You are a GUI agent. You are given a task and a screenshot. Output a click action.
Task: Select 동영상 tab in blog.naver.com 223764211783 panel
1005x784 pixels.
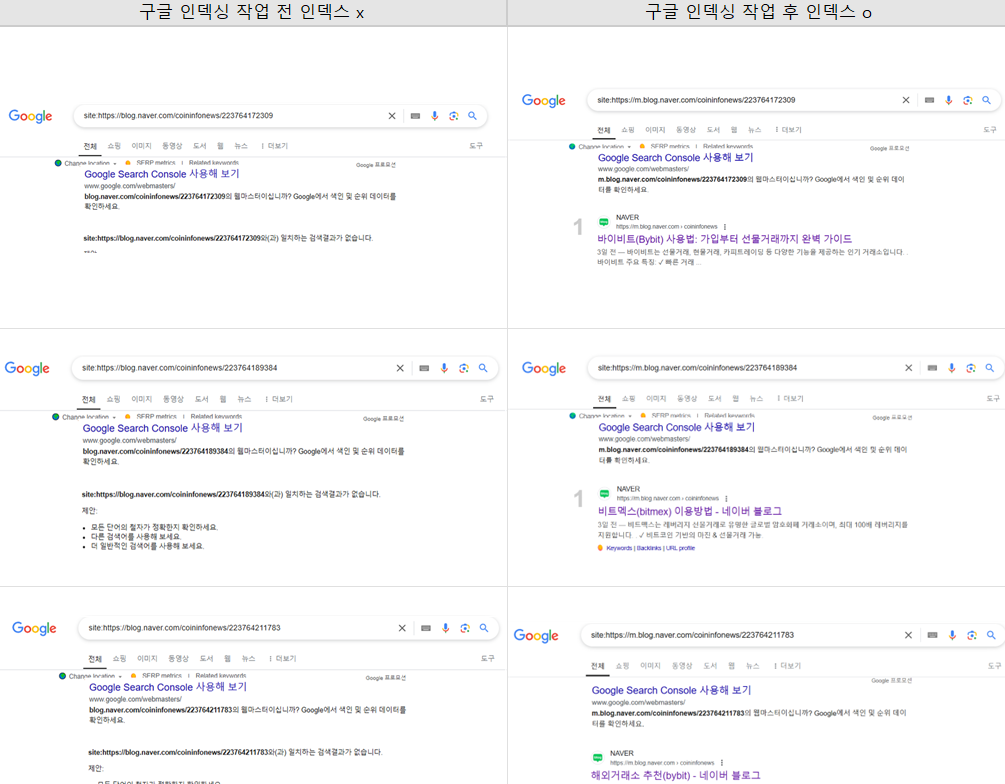pos(179,659)
